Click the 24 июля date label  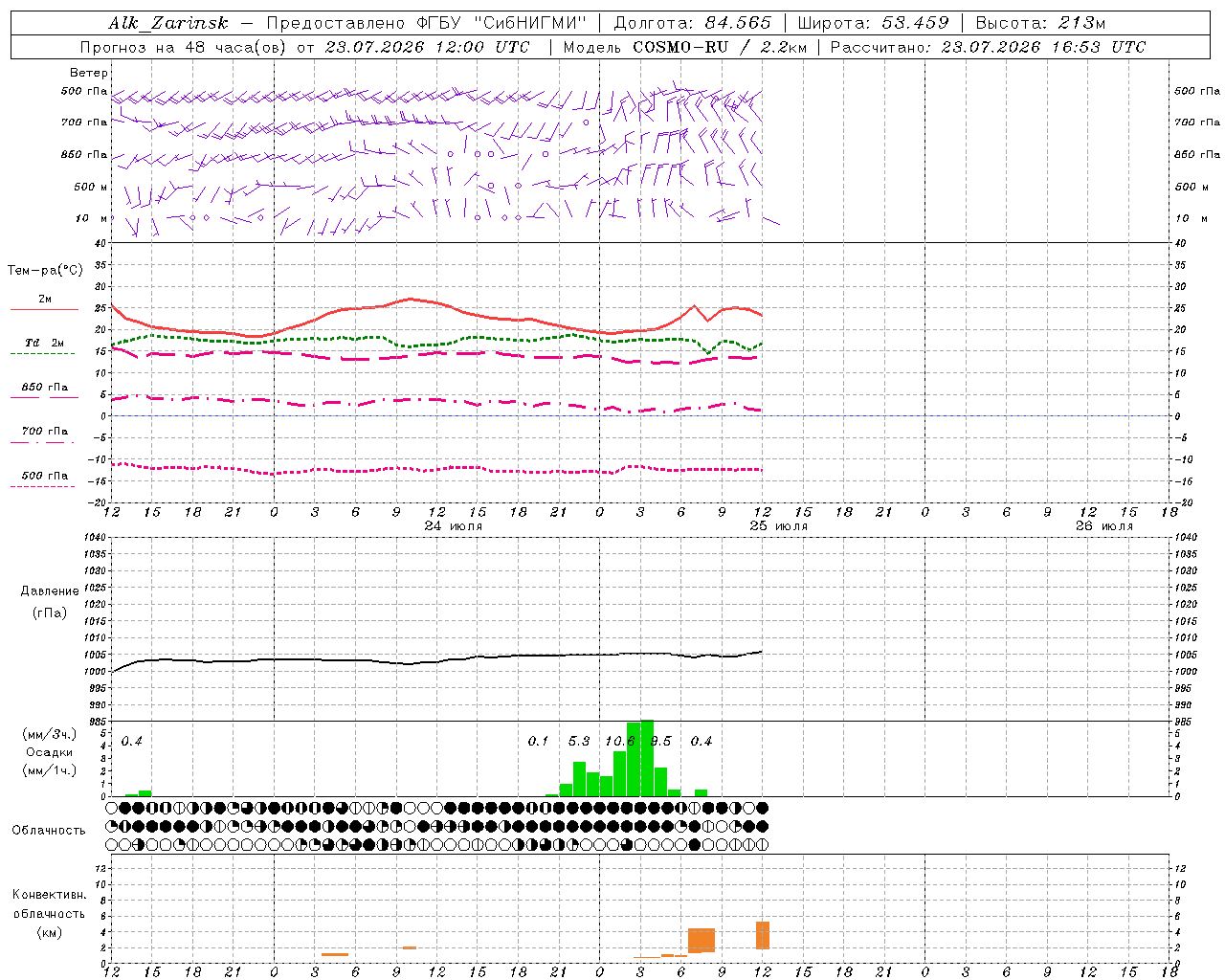click(454, 526)
